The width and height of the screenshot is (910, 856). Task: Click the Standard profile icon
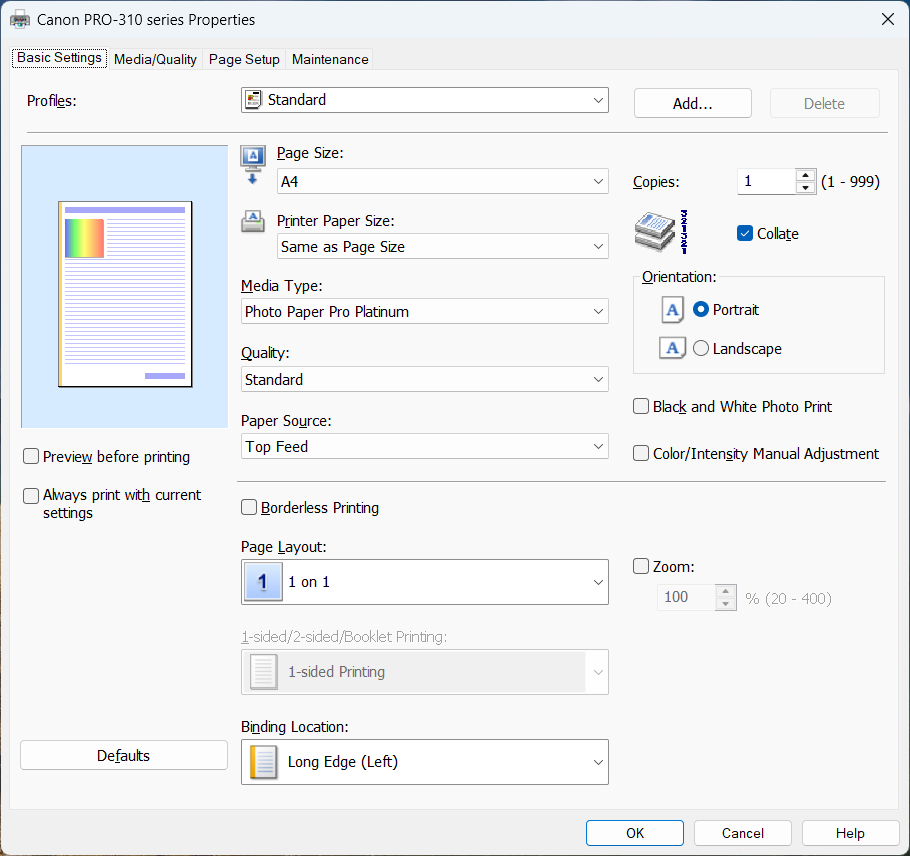coord(253,100)
